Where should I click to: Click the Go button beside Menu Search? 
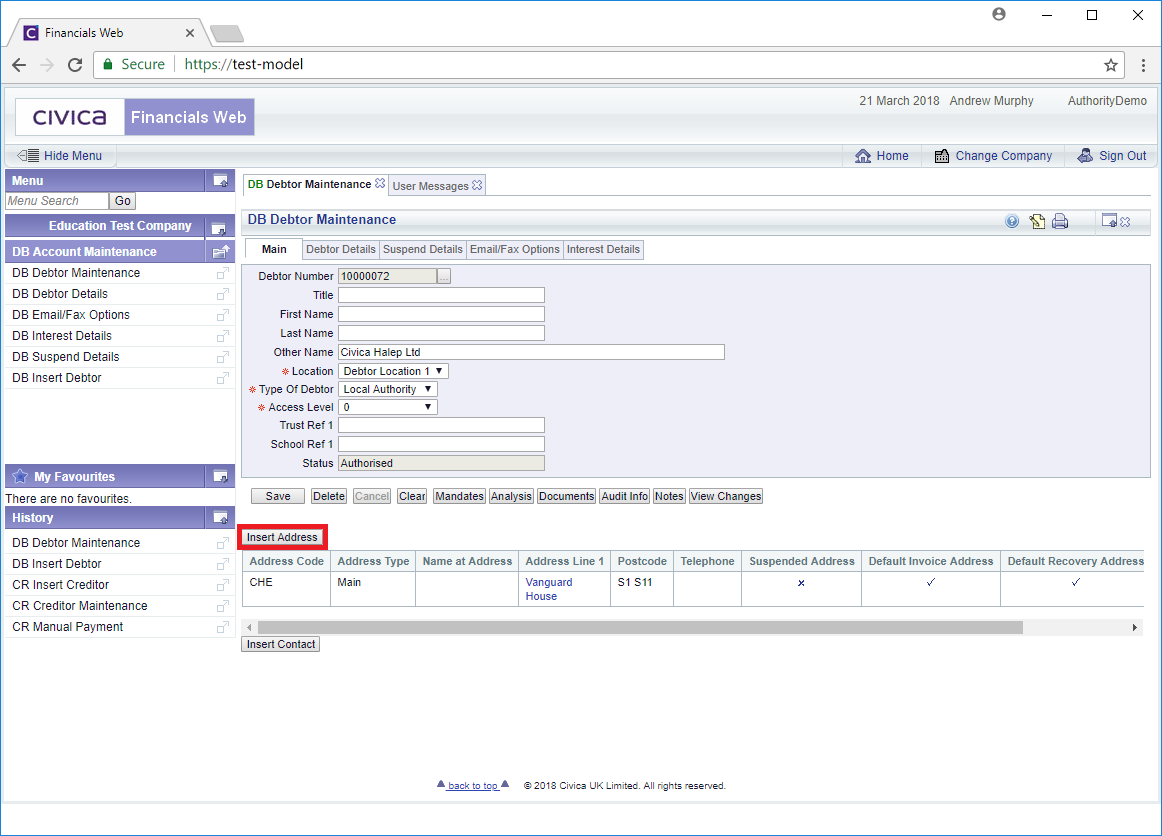pyautogui.click(x=122, y=201)
